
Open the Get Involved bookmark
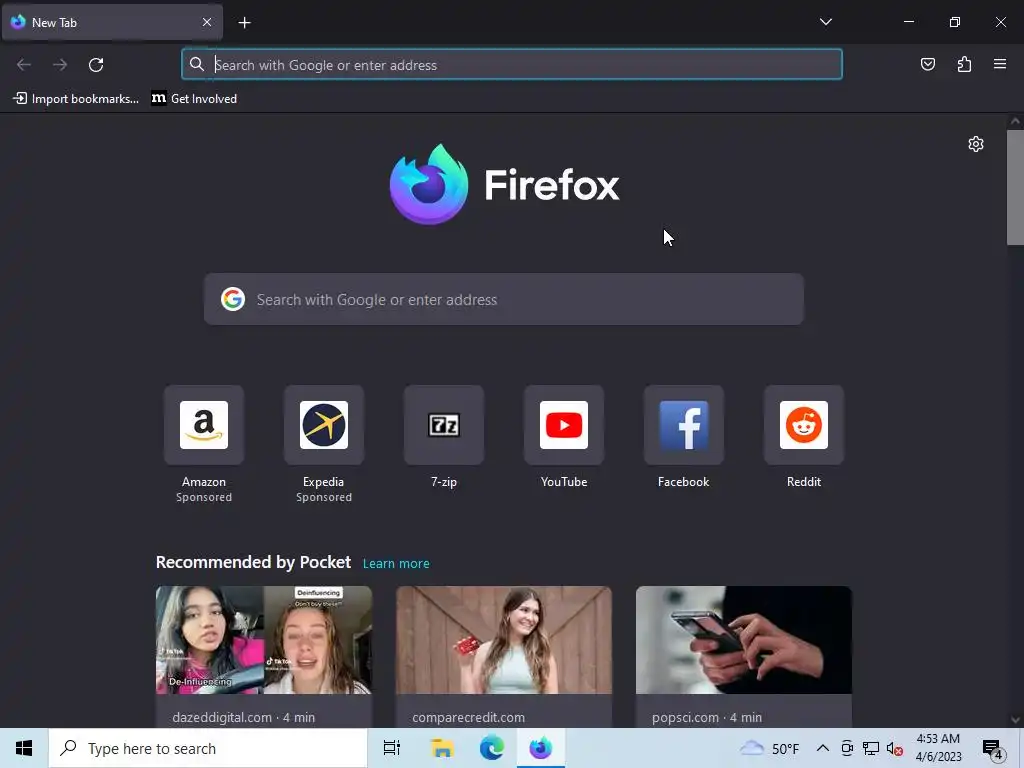click(194, 99)
